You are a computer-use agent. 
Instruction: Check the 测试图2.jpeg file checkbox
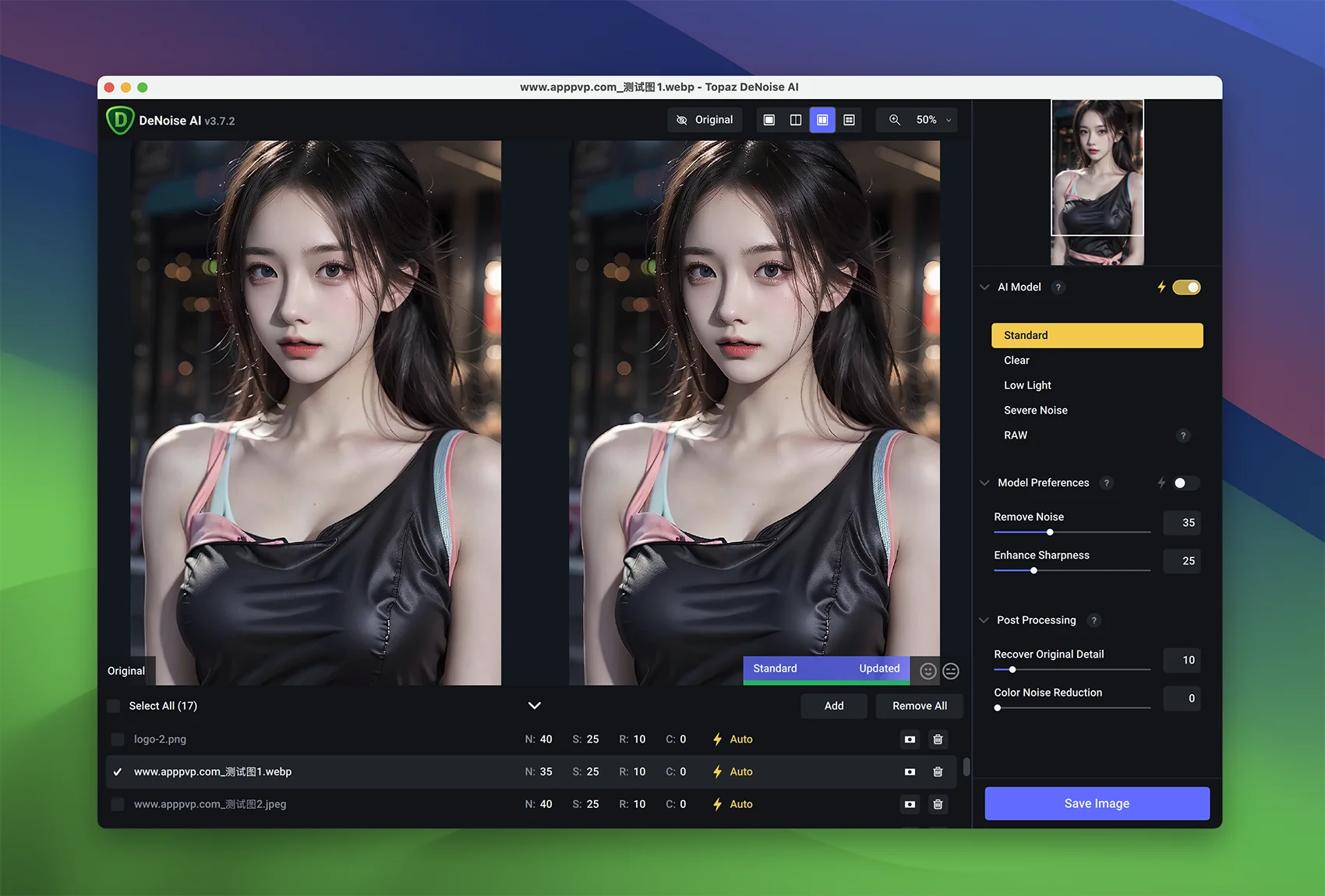(118, 804)
